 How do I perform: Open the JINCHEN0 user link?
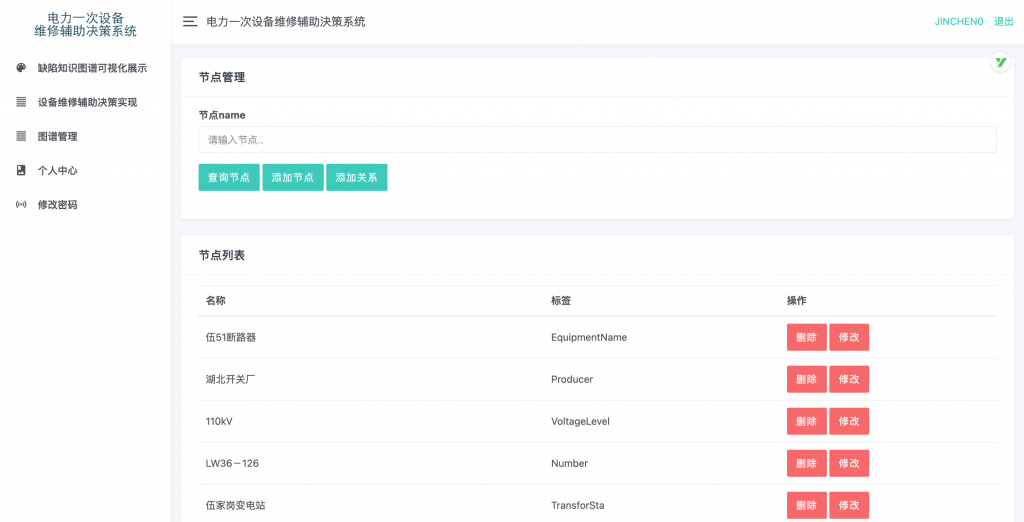(x=959, y=21)
